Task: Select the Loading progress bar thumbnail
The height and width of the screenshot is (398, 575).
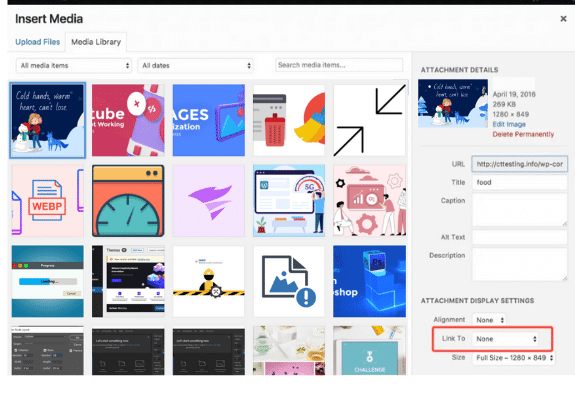Action: click(48, 281)
